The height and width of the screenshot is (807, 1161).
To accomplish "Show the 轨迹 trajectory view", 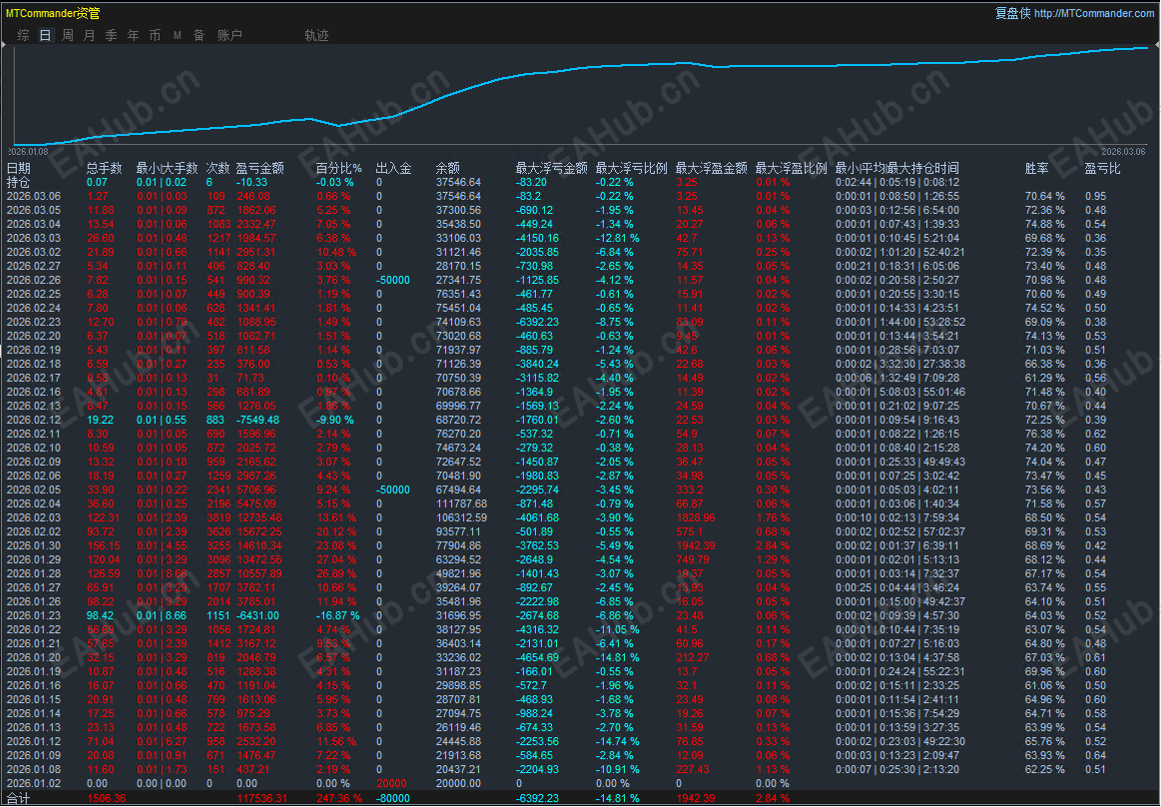I will click(x=316, y=35).
